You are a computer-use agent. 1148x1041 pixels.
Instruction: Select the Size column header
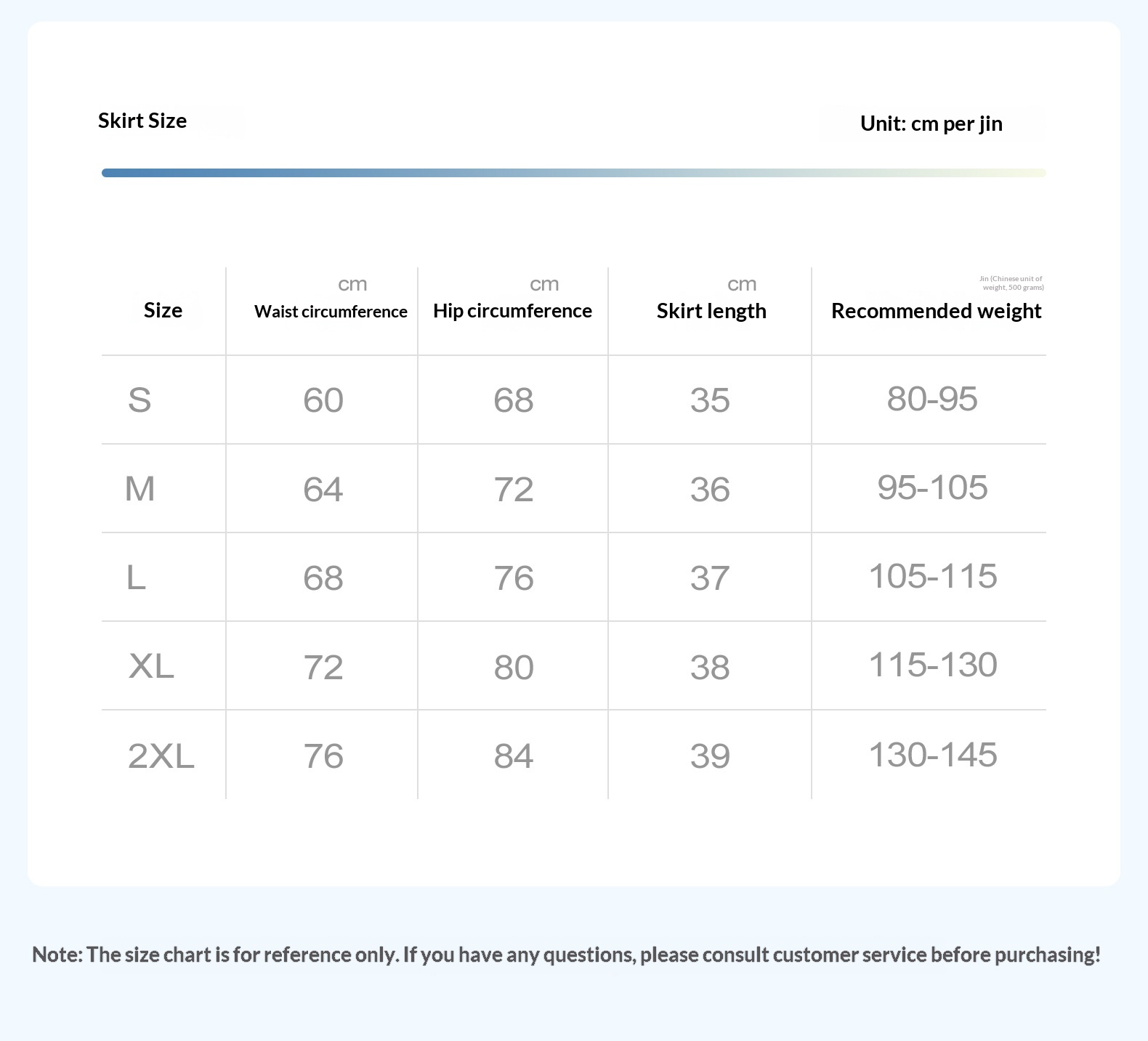tap(163, 310)
